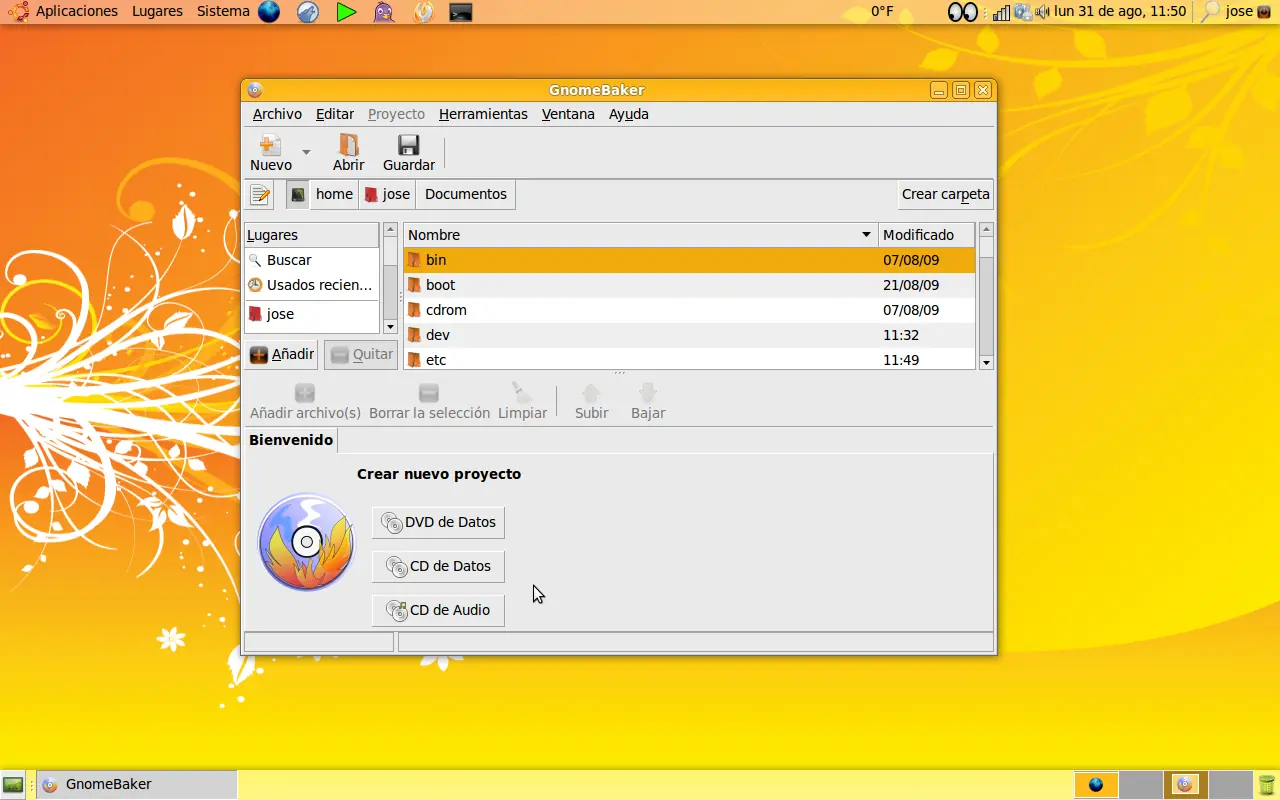Click the Añadir archivo(s) toolbar icon

[x=305, y=393]
